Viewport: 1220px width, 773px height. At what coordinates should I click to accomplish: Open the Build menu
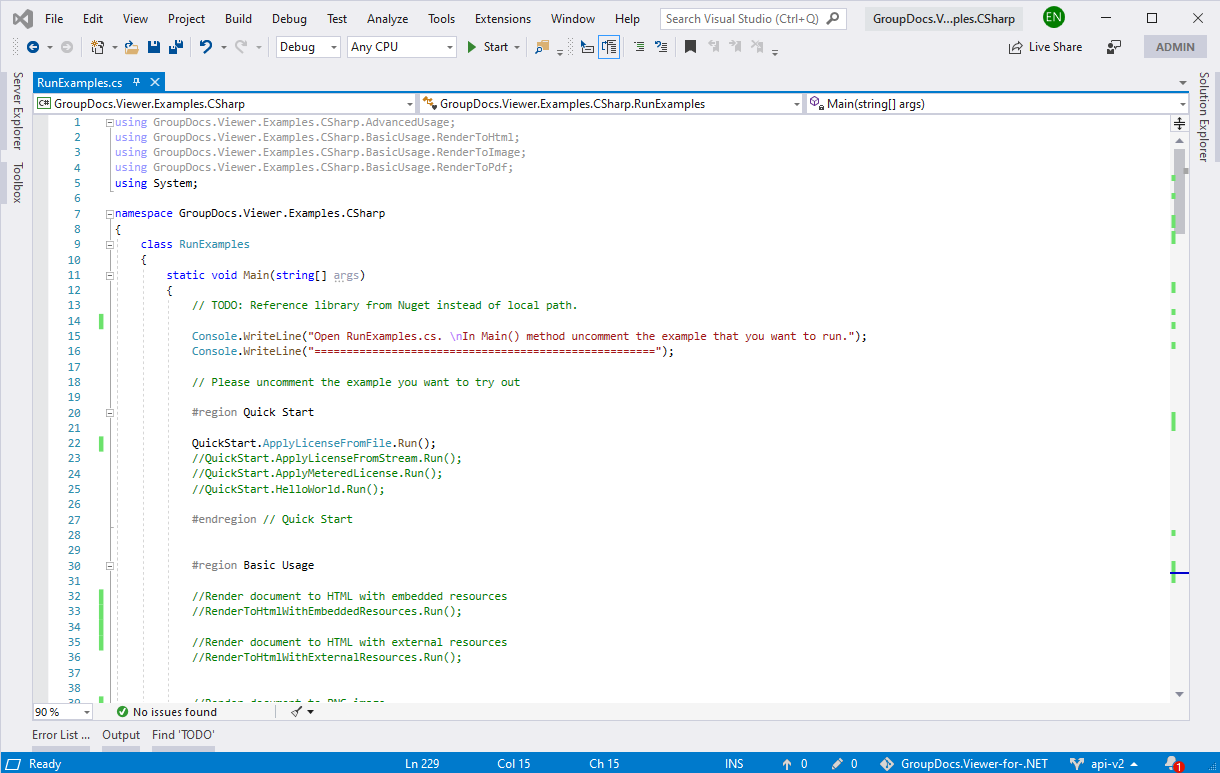[x=238, y=18]
